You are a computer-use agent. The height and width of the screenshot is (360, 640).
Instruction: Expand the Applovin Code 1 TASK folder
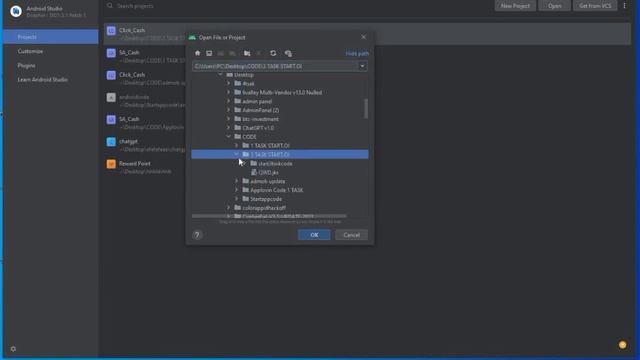pos(236,190)
